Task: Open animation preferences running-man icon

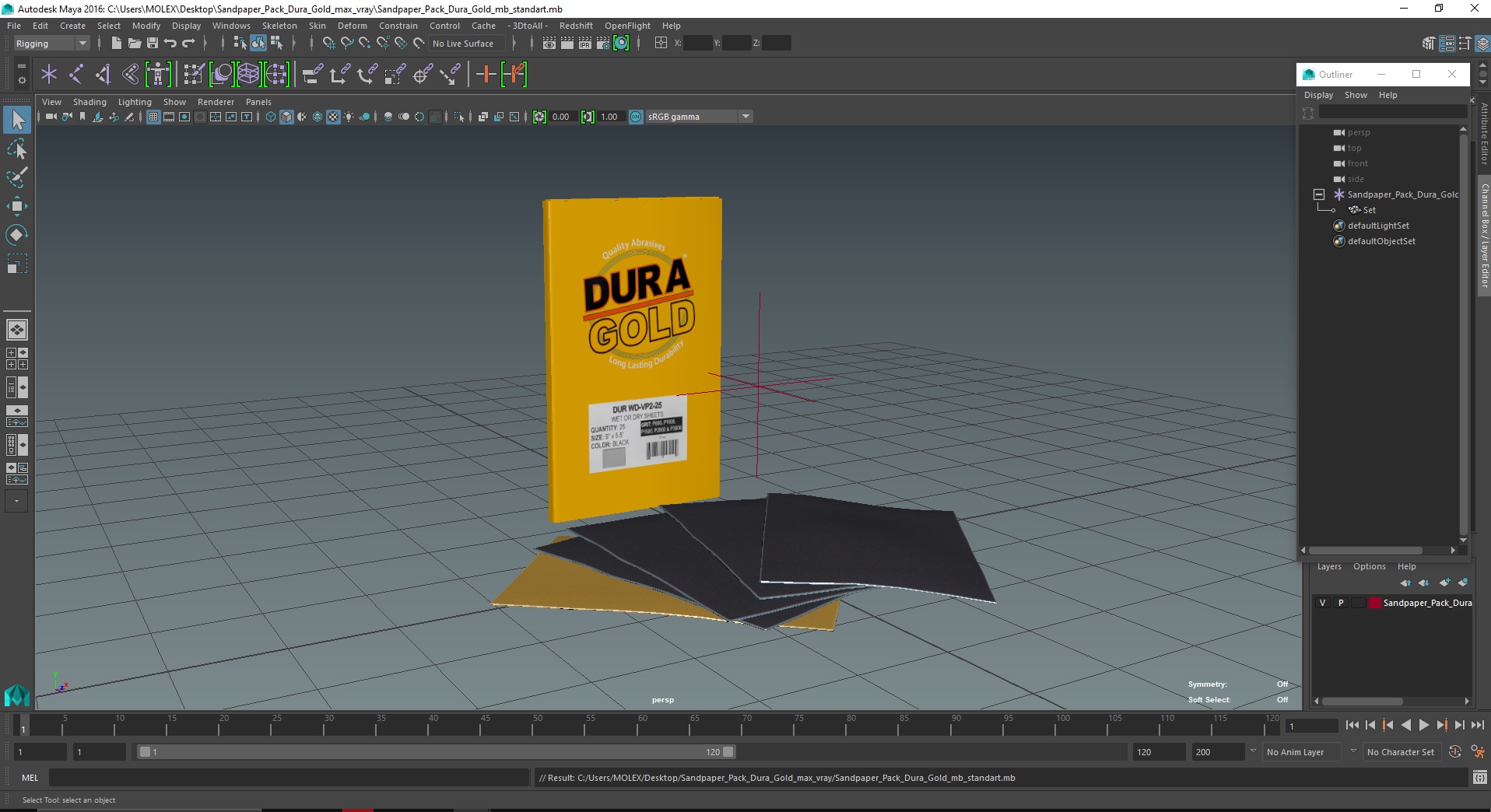Action: [x=1477, y=752]
